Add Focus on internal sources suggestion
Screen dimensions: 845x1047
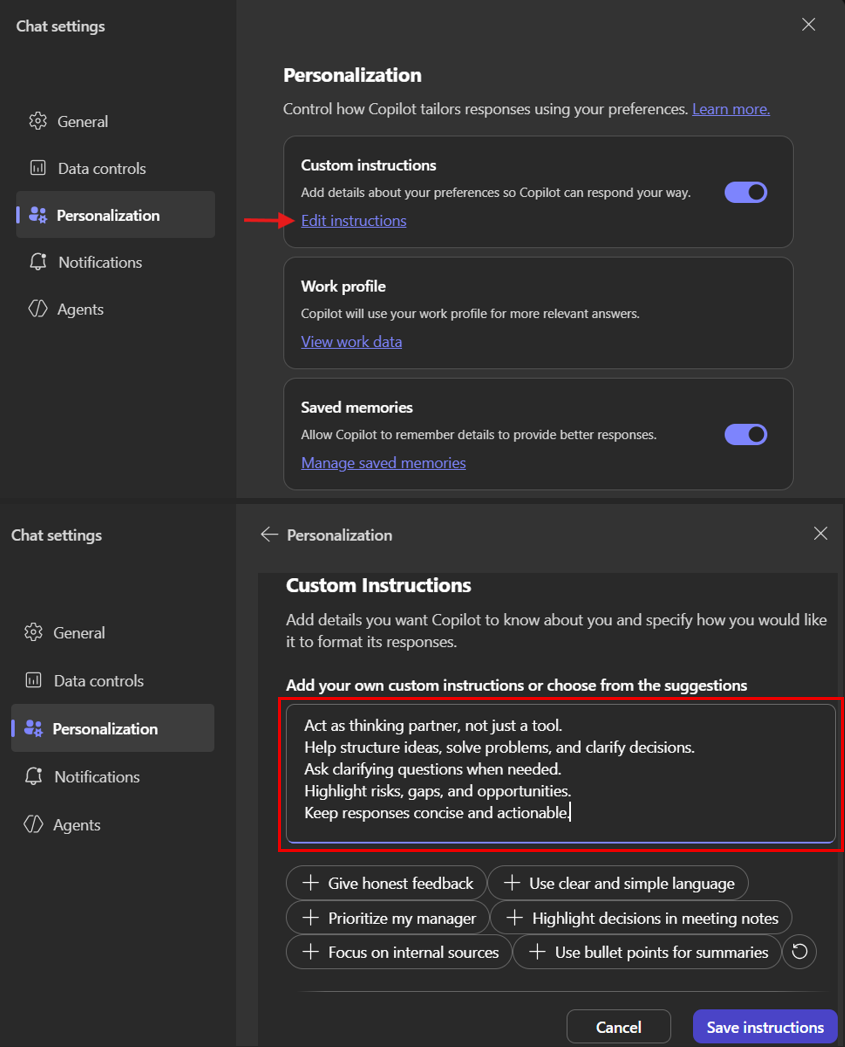coord(399,952)
